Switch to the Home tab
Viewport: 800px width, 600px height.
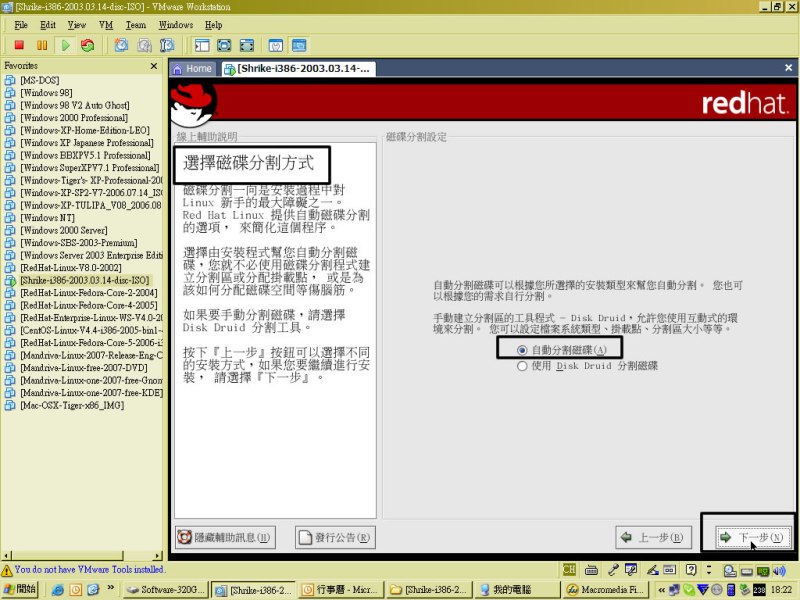(x=193, y=68)
